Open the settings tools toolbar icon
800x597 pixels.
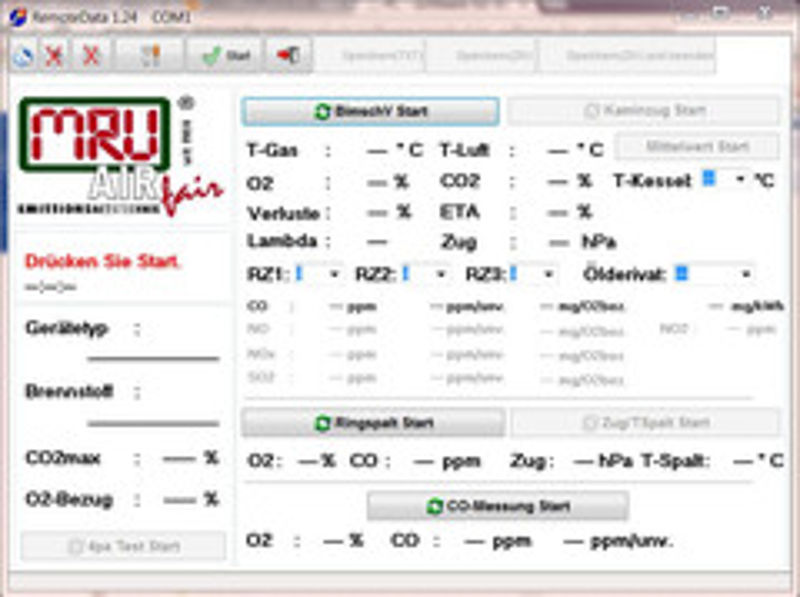click(x=150, y=56)
